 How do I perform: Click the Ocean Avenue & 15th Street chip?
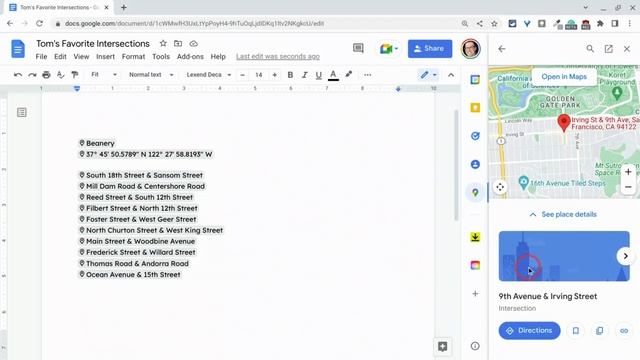[129, 275]
